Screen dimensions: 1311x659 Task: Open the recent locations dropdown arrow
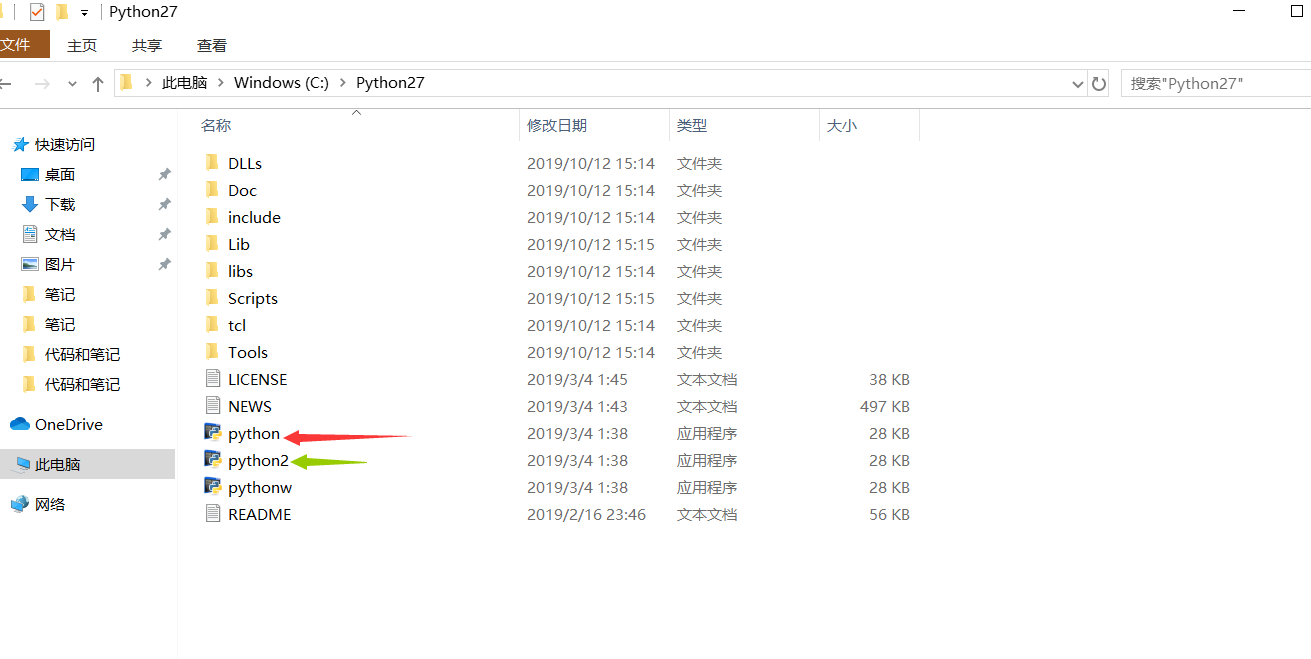[x=72, y=84]
